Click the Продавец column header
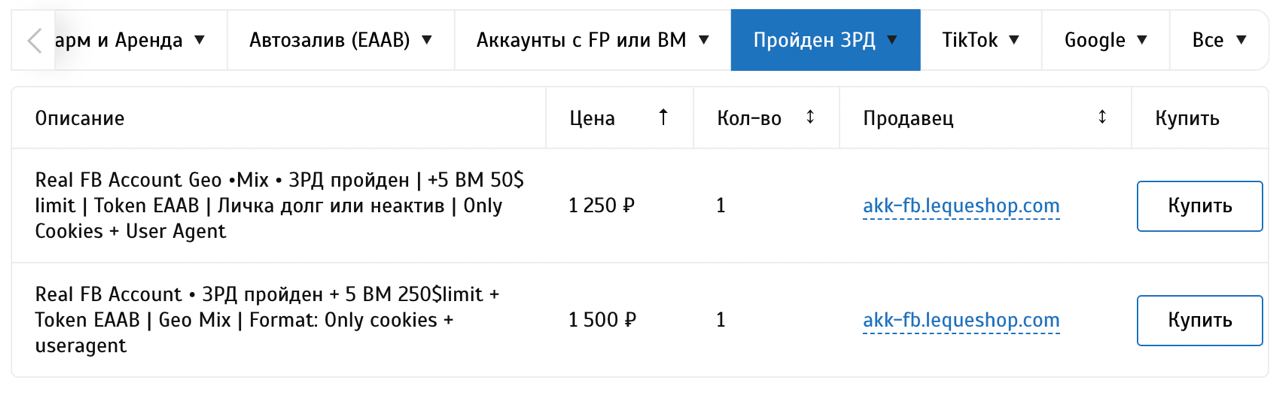This screenshot has width=1280, height=396. click(909, 119)
